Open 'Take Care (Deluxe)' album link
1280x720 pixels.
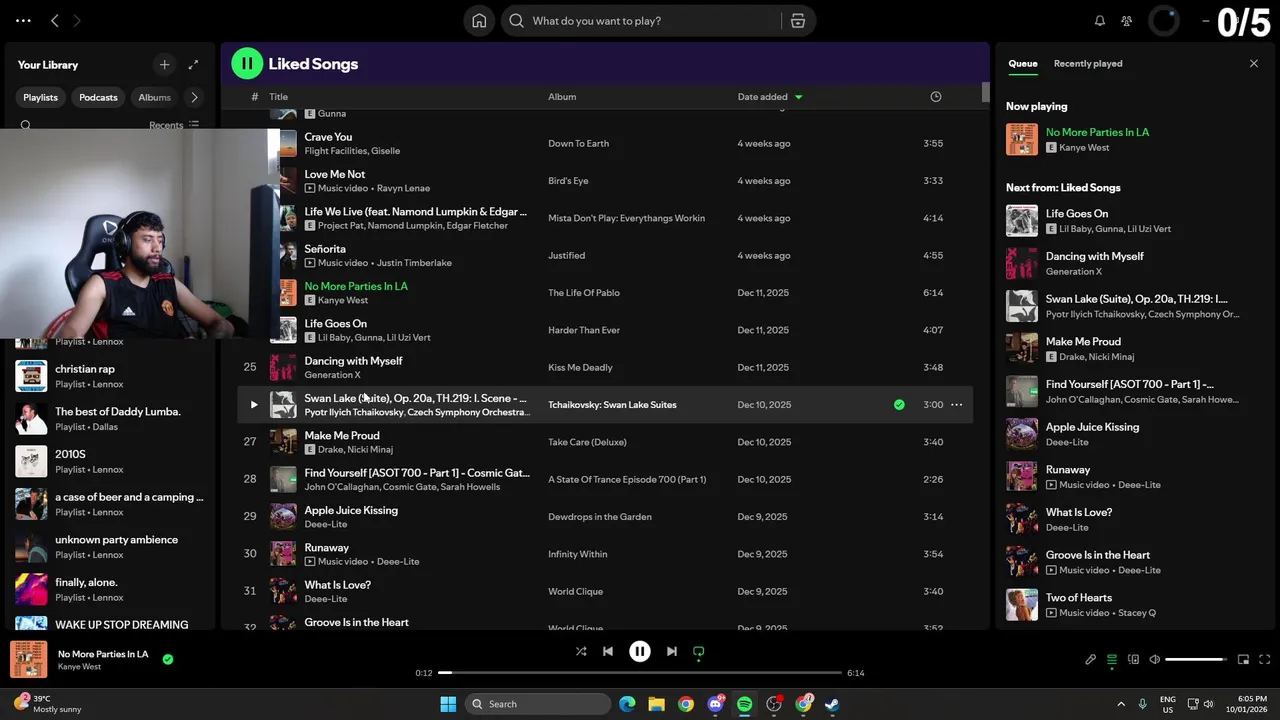(587, 442)
